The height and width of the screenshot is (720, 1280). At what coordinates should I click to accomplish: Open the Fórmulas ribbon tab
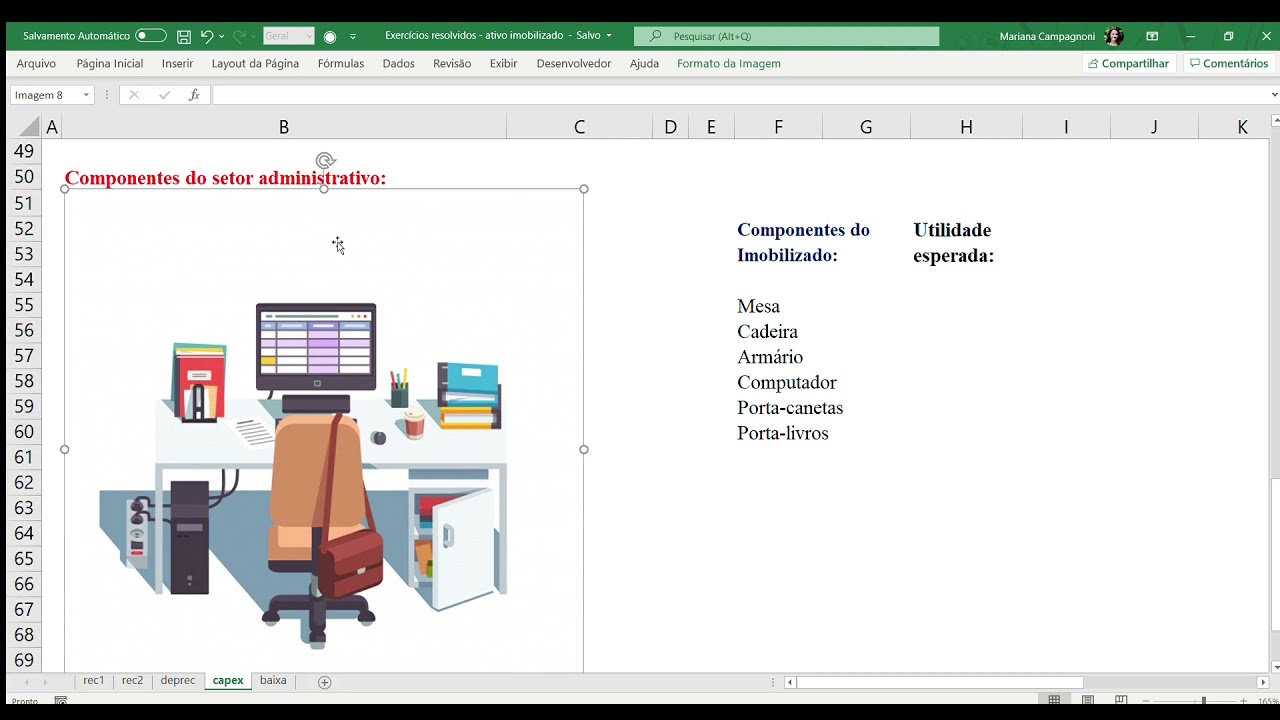(341, 63)
